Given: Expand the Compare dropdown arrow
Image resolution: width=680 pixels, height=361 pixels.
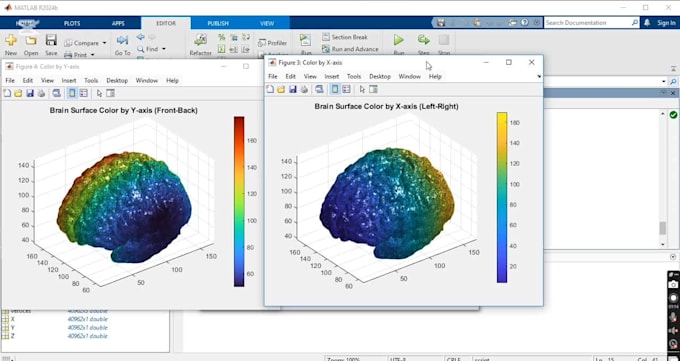Looking at the screenshot, I should (104, 43).
